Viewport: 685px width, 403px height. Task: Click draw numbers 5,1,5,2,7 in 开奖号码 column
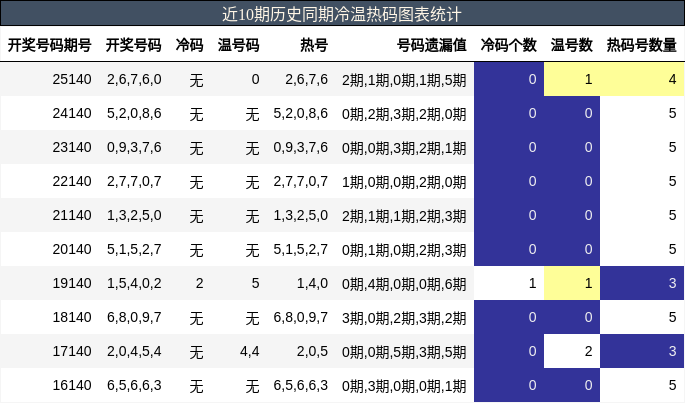(134, 250)
